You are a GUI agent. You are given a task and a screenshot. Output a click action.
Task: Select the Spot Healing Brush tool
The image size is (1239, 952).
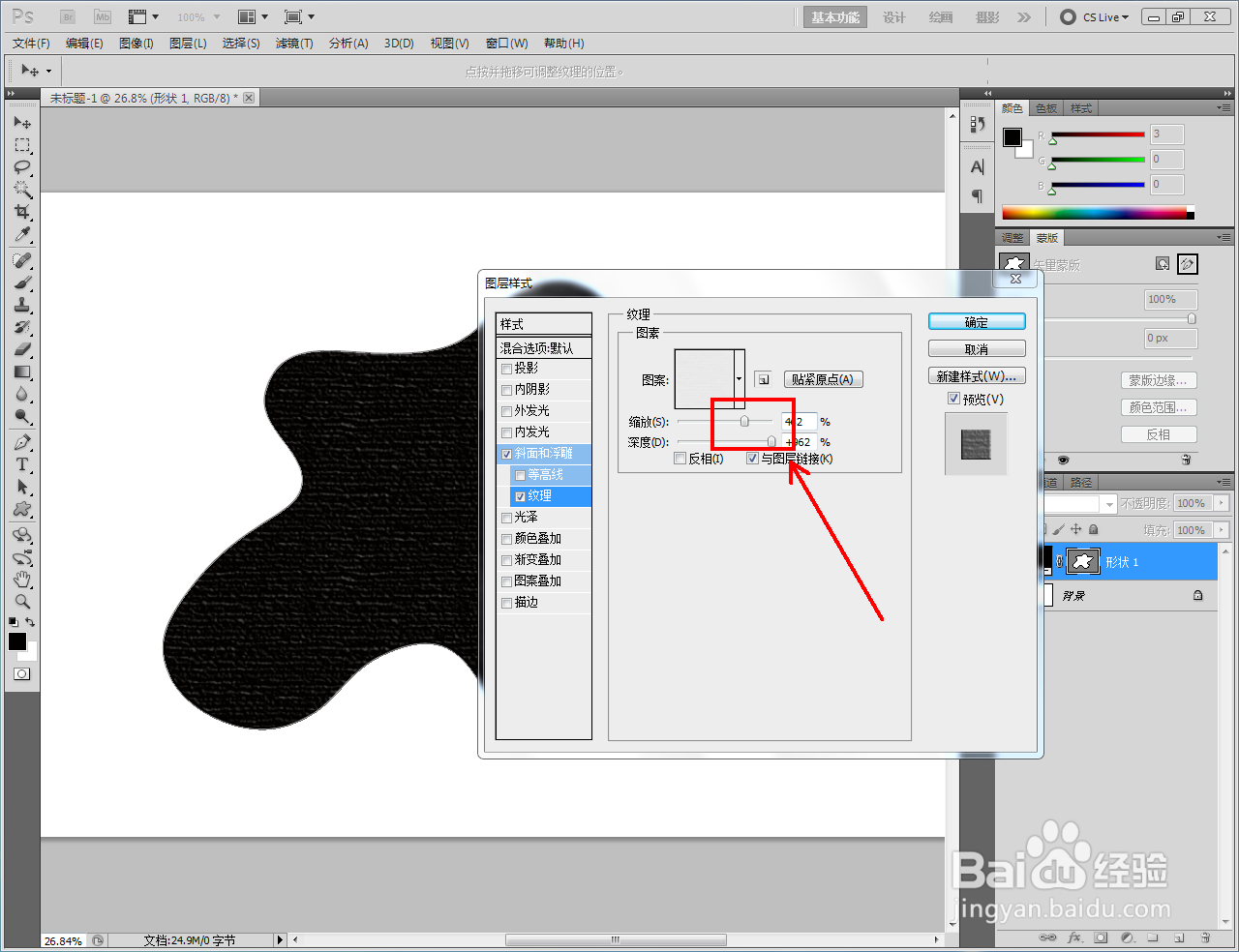tap(22, 260)
